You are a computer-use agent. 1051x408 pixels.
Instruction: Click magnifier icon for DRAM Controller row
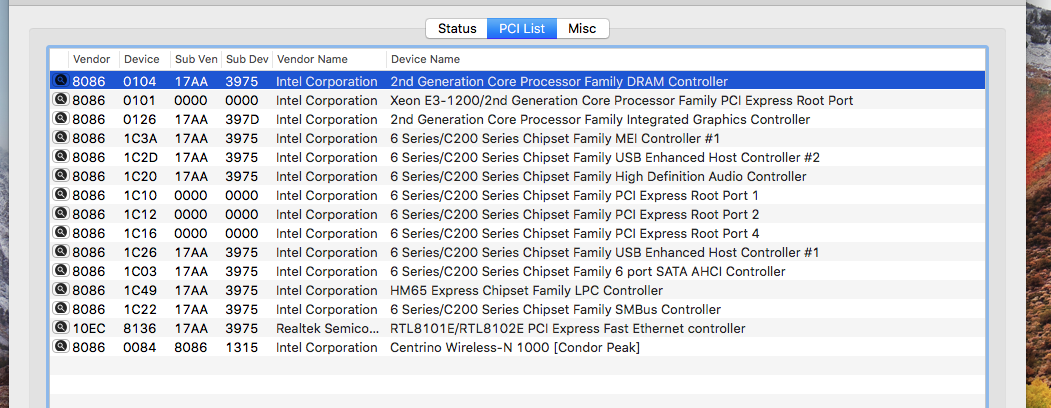pos(60,81)
